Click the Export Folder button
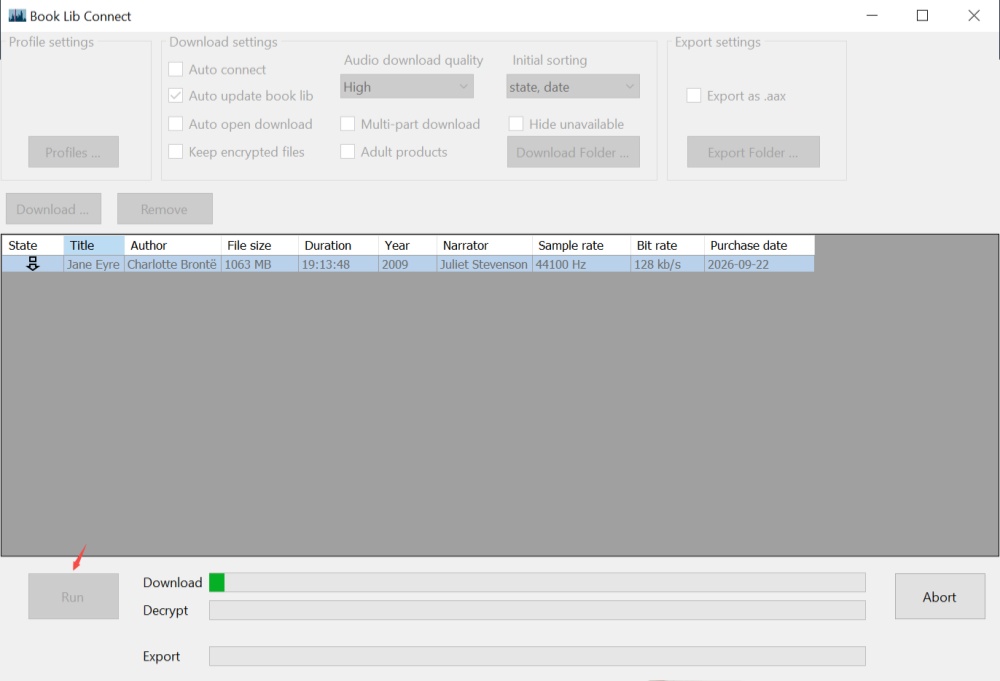This screenshot has height=681, width=1000. point(753,152)
